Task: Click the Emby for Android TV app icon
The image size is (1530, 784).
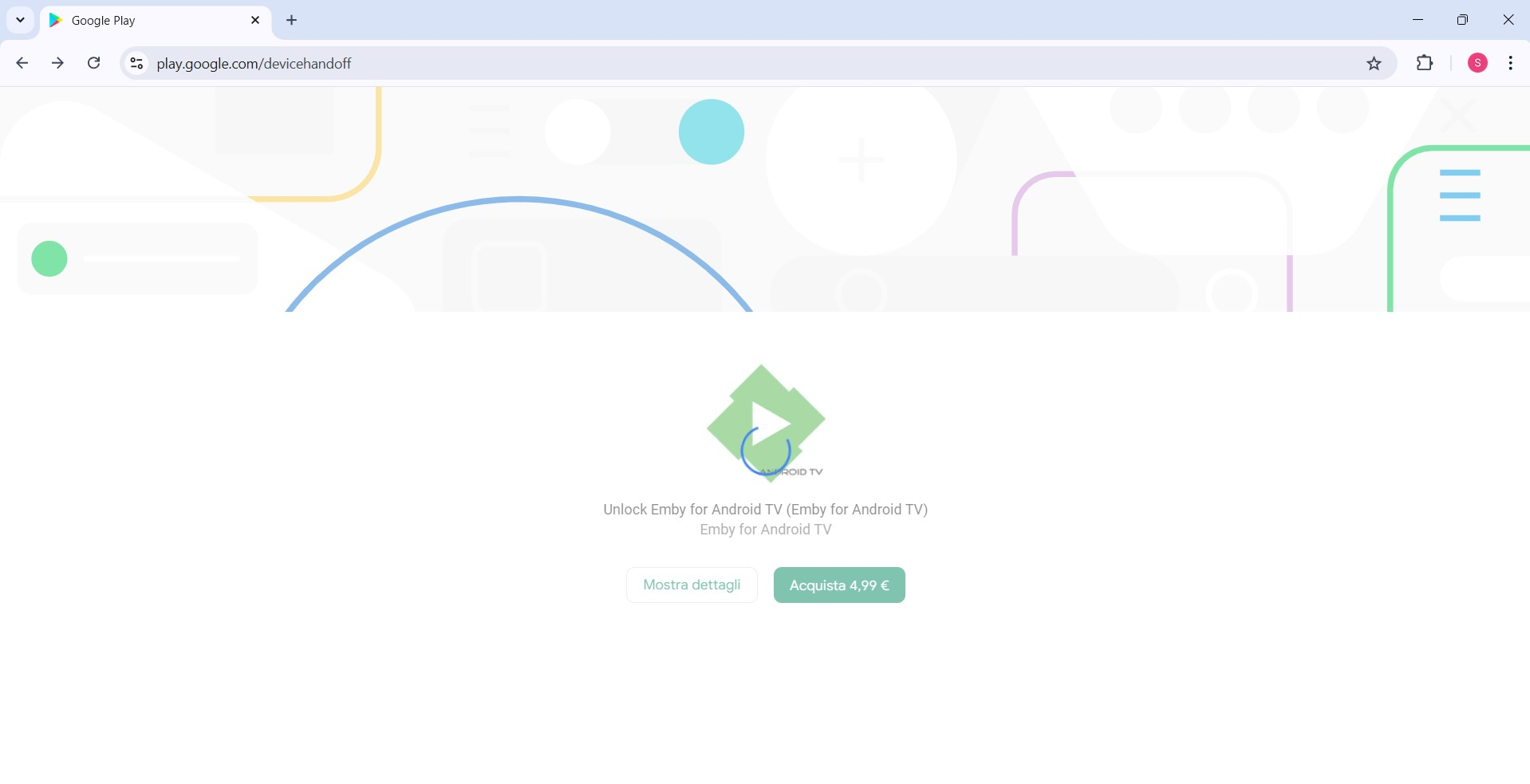Action: (766, 423)
